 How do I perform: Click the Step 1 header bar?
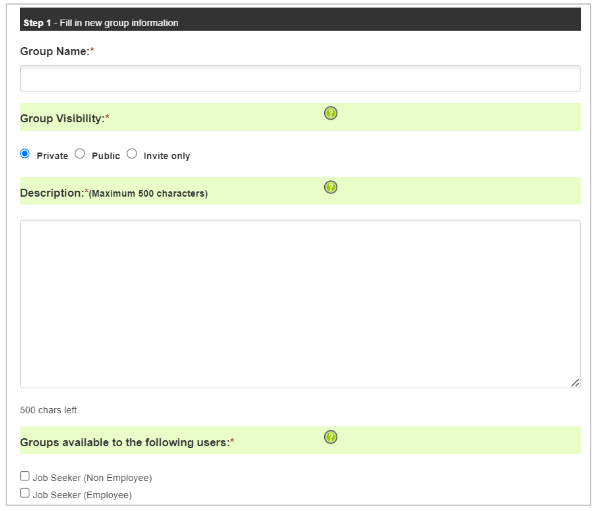[300, 19]
